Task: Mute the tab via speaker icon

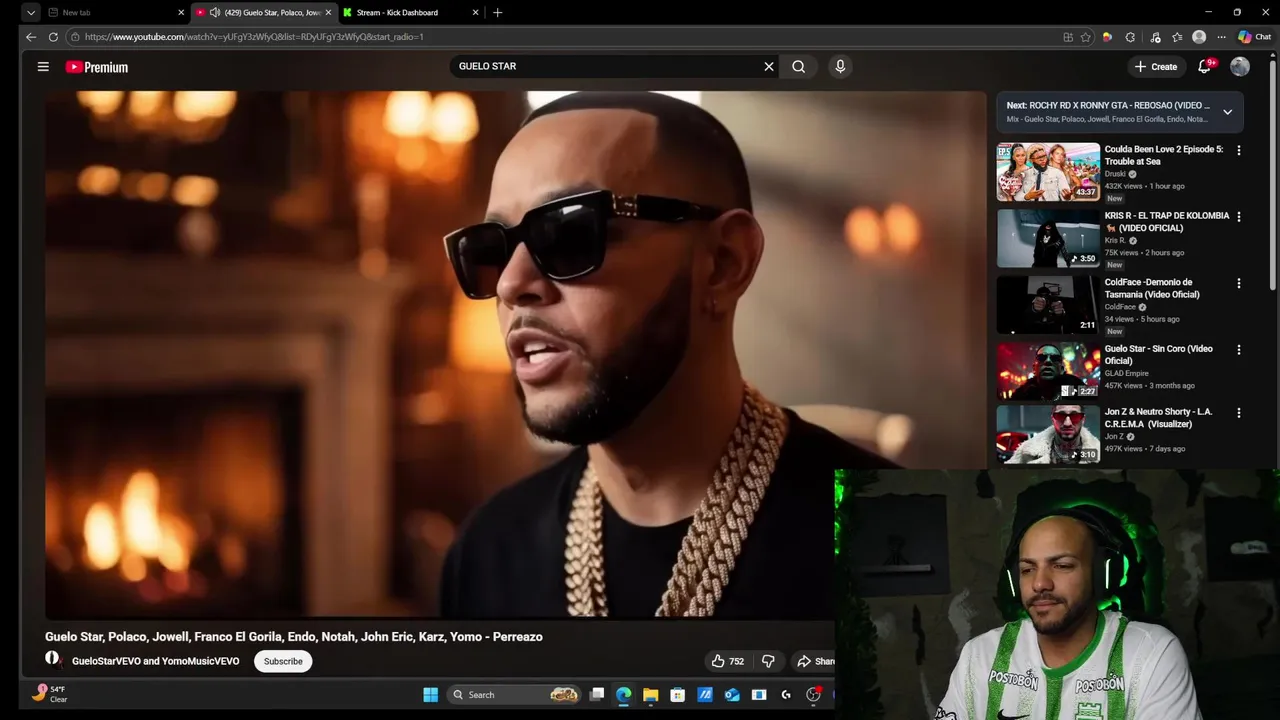Action: pyautogui.click(x=215, y=13)
